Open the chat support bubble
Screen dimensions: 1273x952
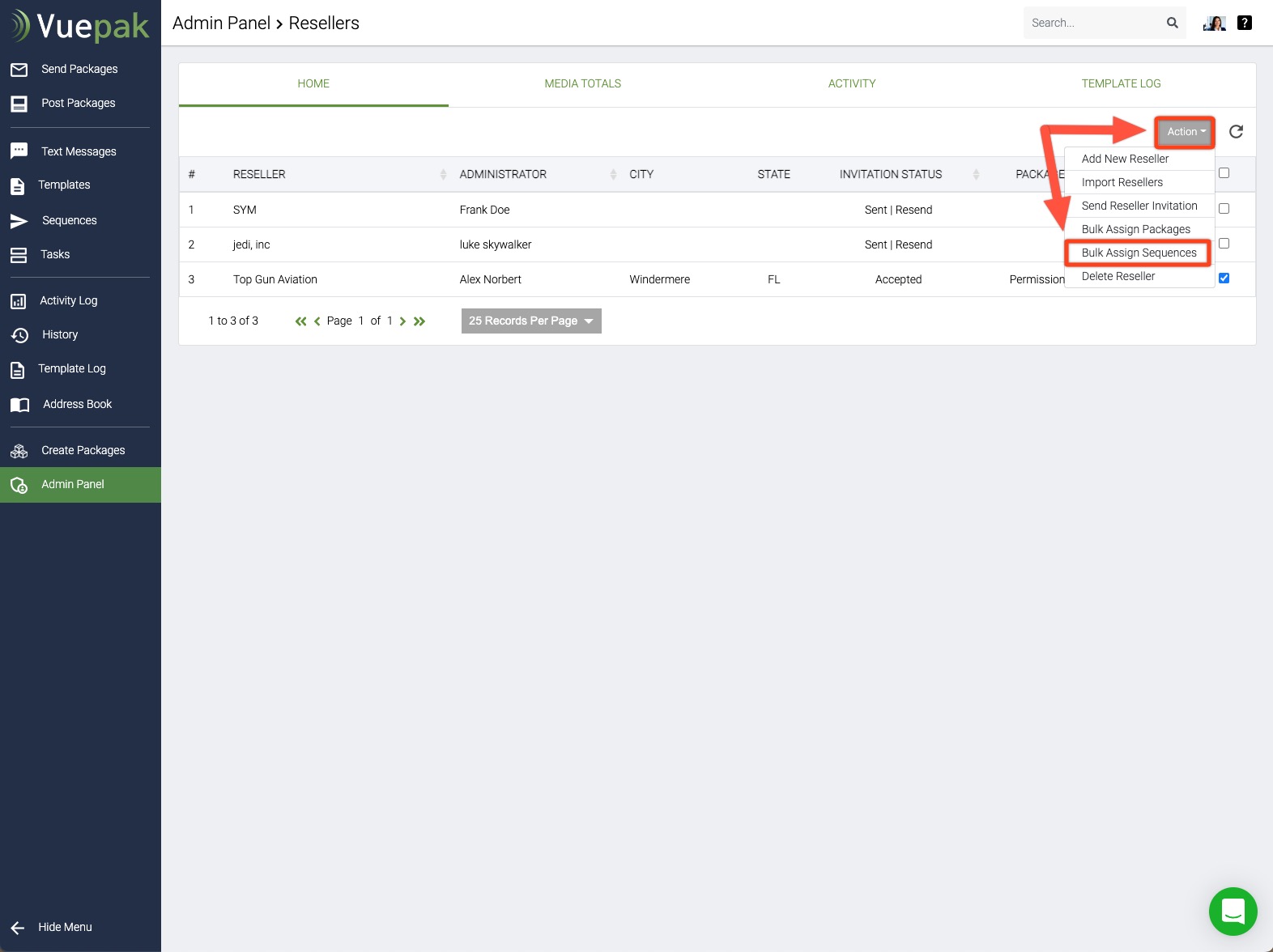click(x=1233, y=912)
